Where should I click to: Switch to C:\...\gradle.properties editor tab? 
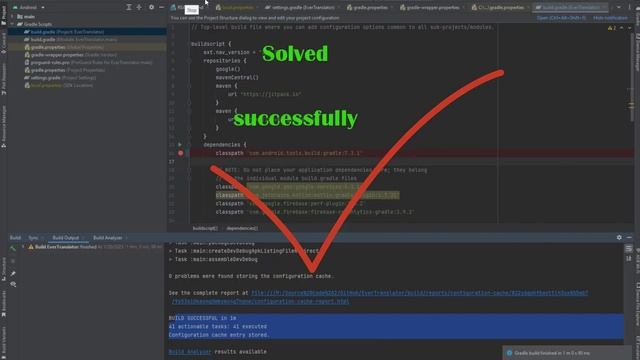pos(500,7)
